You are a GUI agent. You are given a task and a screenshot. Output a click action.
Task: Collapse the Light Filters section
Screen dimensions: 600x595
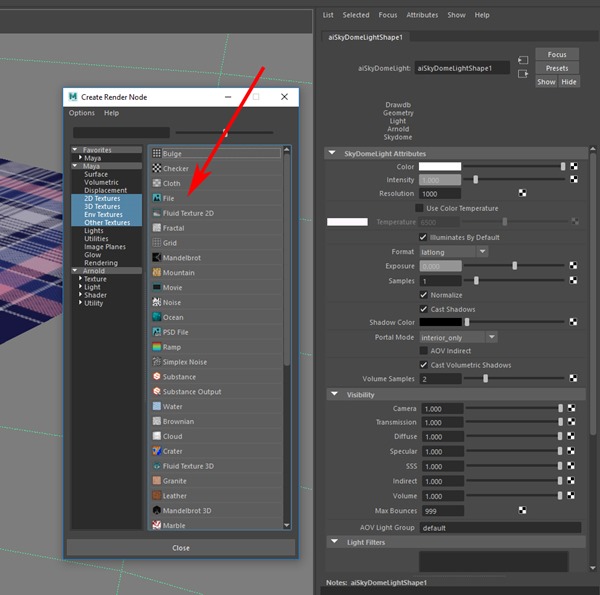[334, 542]
